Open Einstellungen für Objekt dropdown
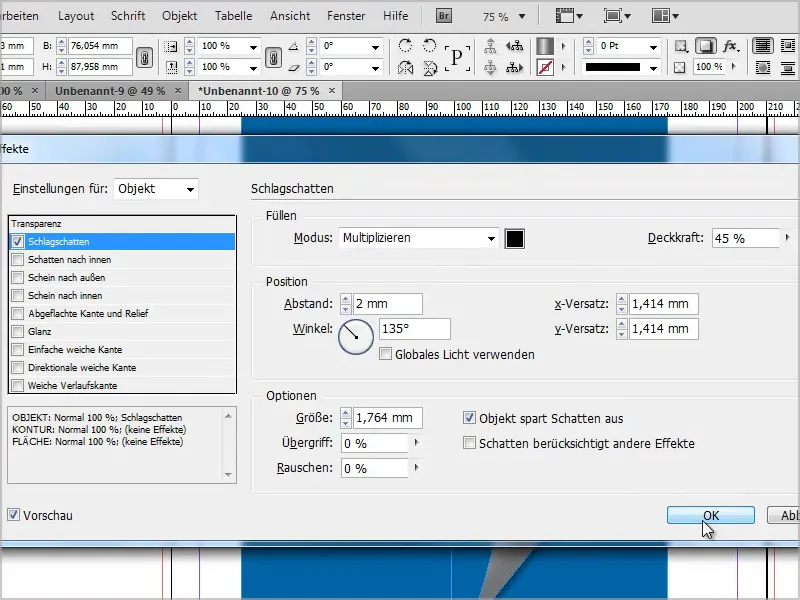Image resolution: width=800 pixels, height=600 pixels. [156, 189]
